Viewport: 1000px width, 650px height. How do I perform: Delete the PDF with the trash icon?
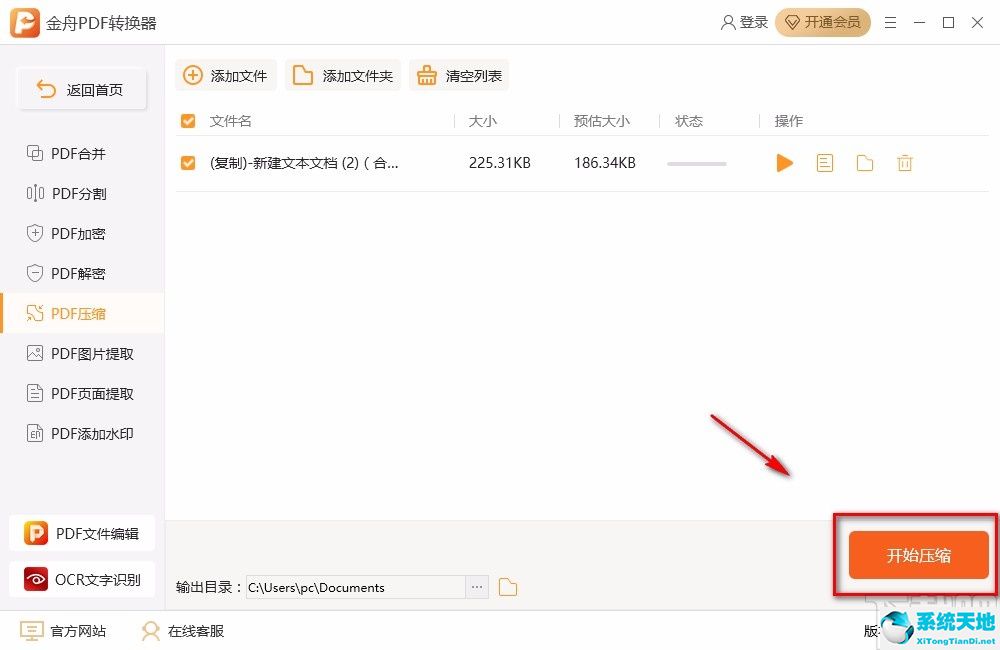tap(905, 163)
